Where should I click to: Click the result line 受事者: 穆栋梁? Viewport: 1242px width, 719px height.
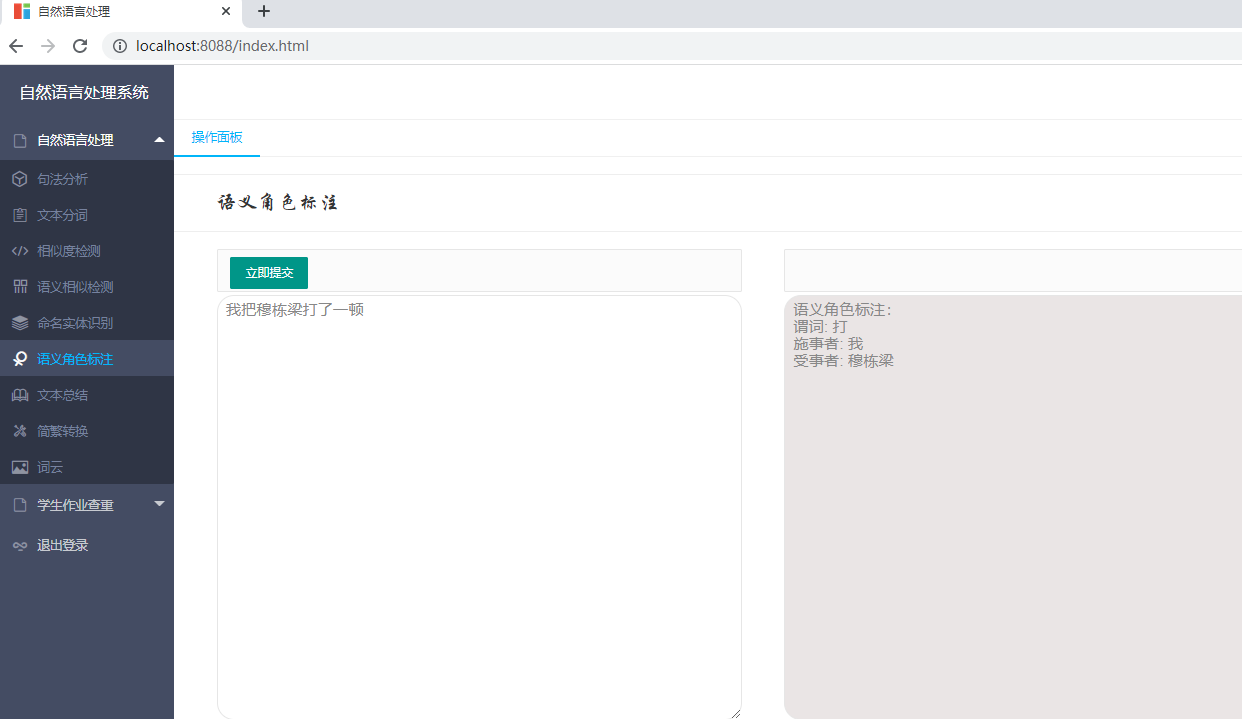point(843,361)
